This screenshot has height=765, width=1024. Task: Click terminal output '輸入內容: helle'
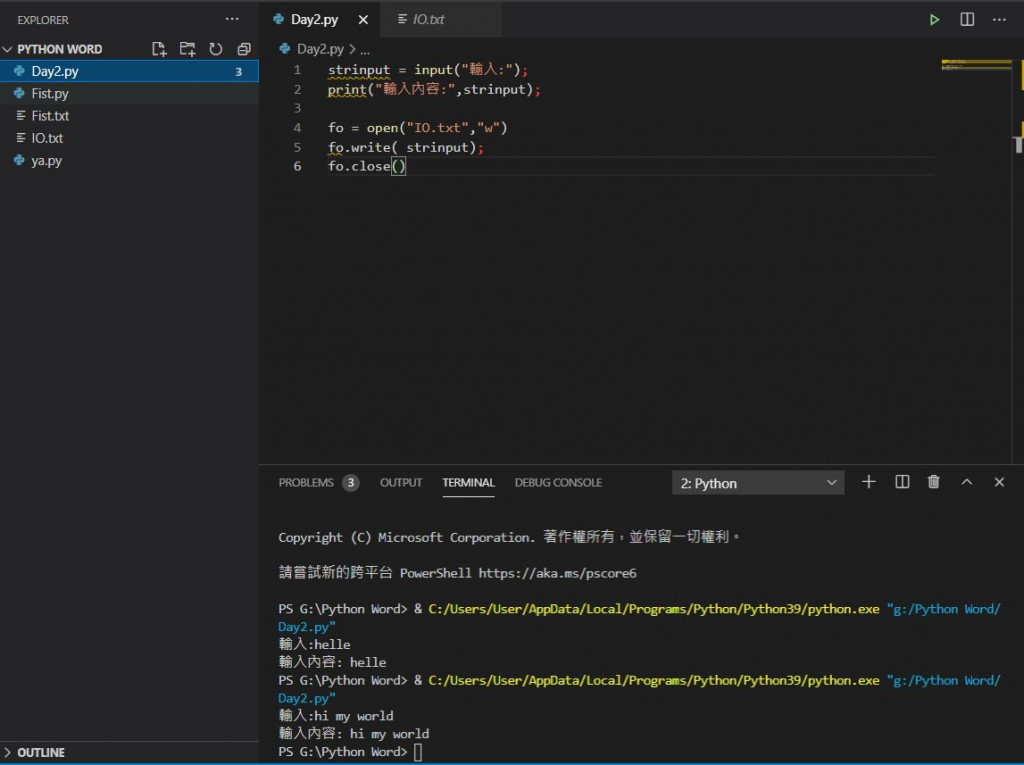(x=332, y=662)
